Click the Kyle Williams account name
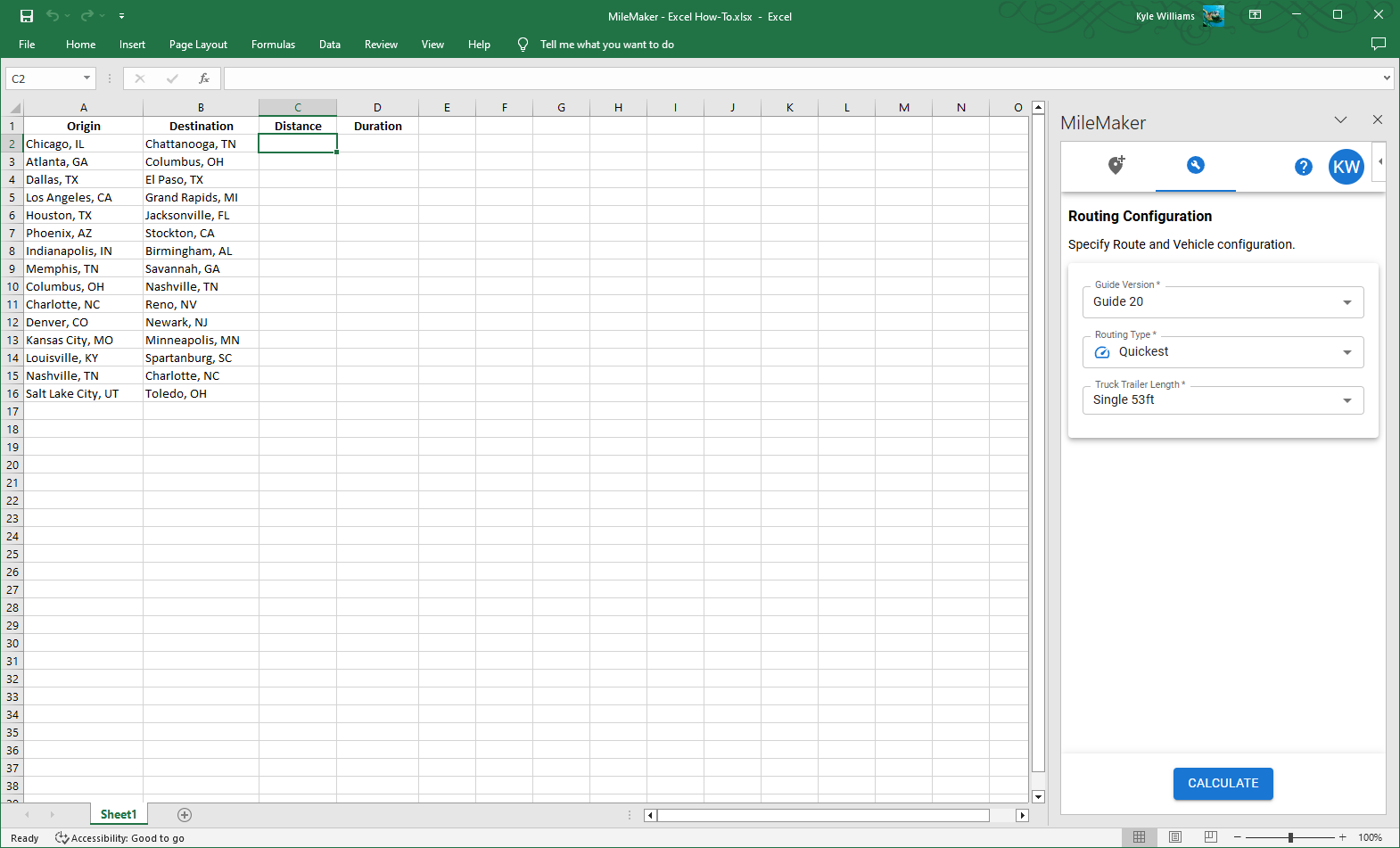Screen dimensions: 1400x848 click(x=1165, y=16)
